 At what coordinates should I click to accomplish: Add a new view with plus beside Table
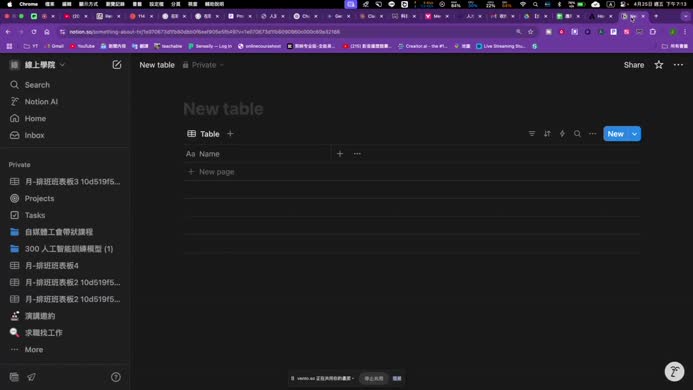(230, 134)
